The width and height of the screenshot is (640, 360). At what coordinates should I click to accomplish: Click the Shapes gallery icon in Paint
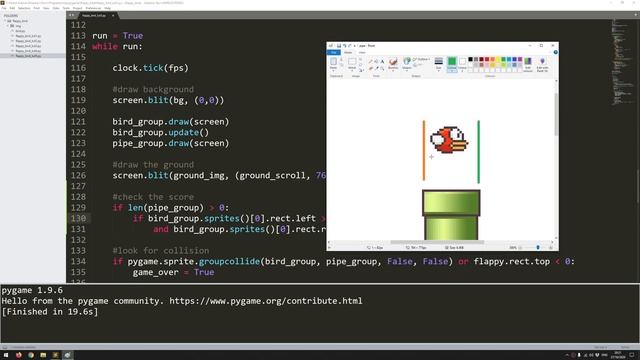(407, 61)
